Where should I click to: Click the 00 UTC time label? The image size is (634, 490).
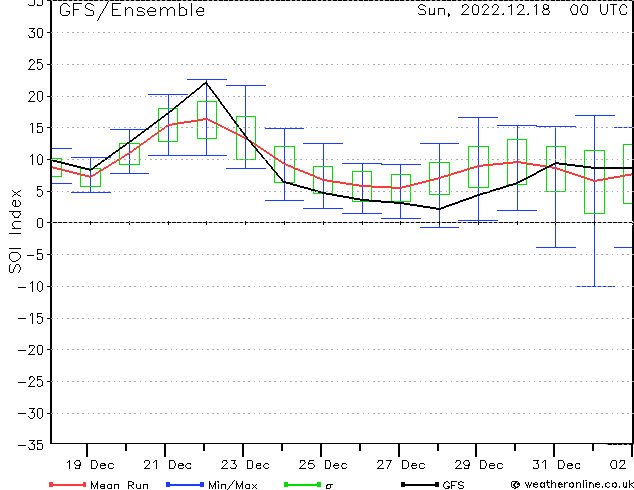(598, 10)
